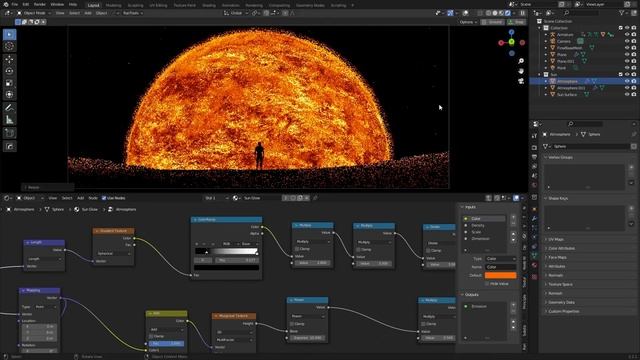The height and width of the screenshot is (360, 640).
Task: Select the Select Box tool in viewport toolbar
Action: [9, 34]
